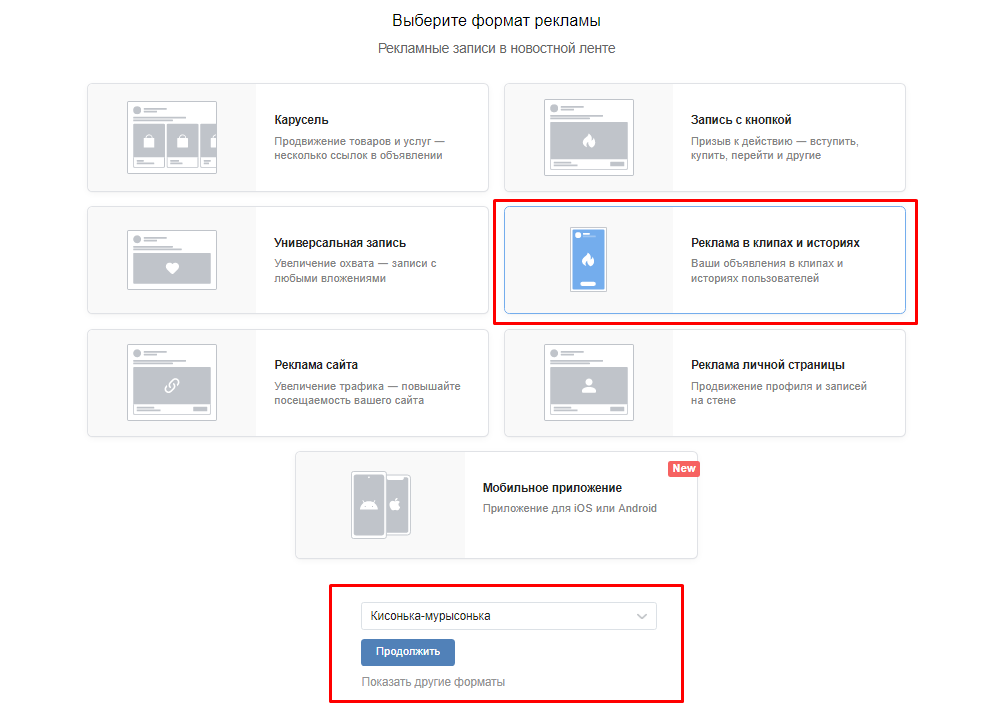Click heading 'Выберите формат рекламы'
The height and width of the screenshot is (716, 1000).
[x=496, y=21]
